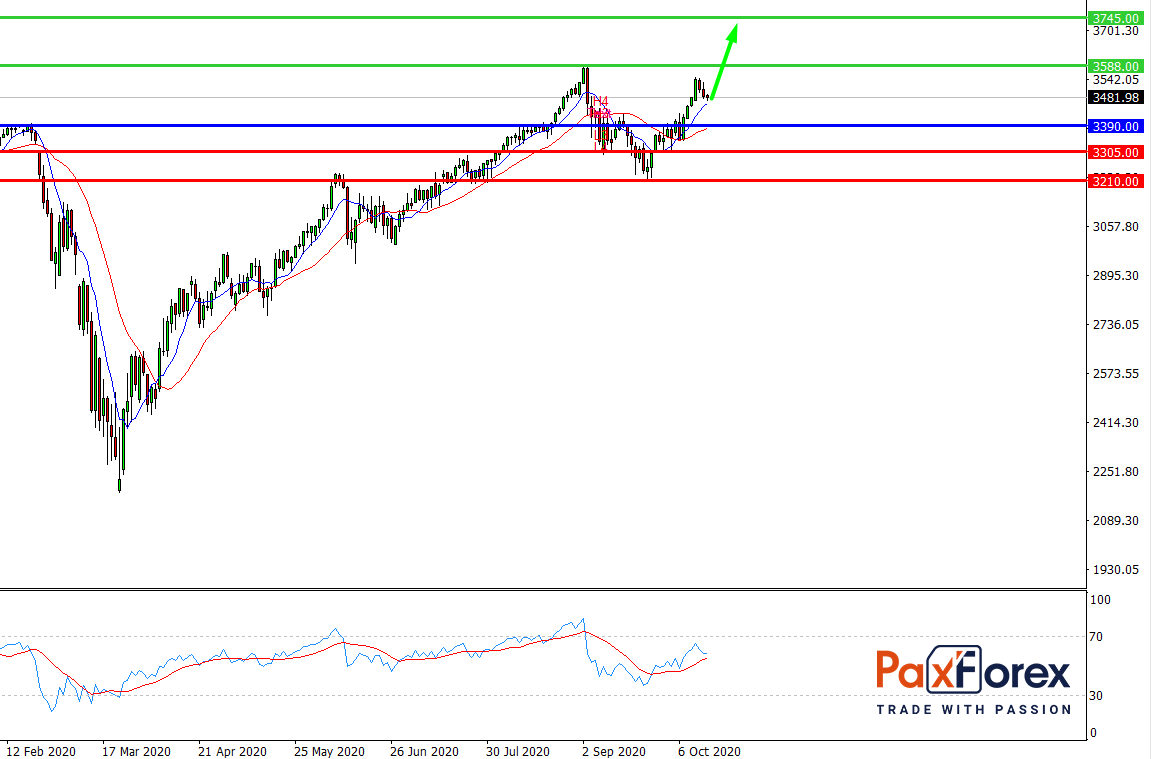
Task: Click the RSI 30 level label
Action: 1096,696
